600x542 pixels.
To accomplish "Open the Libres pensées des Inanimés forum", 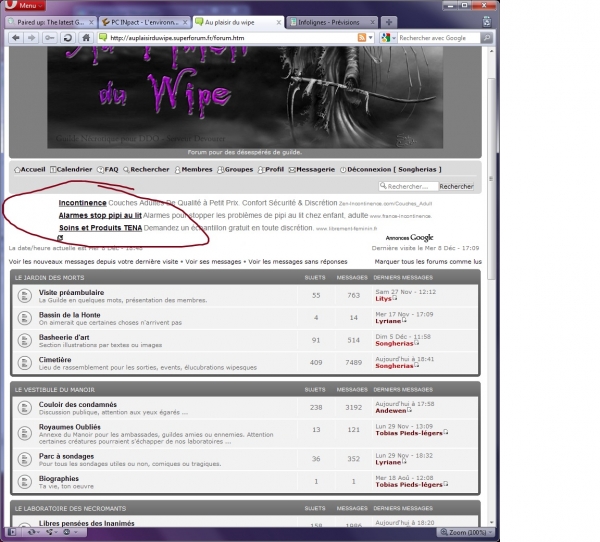I will (x=86, y=523).
